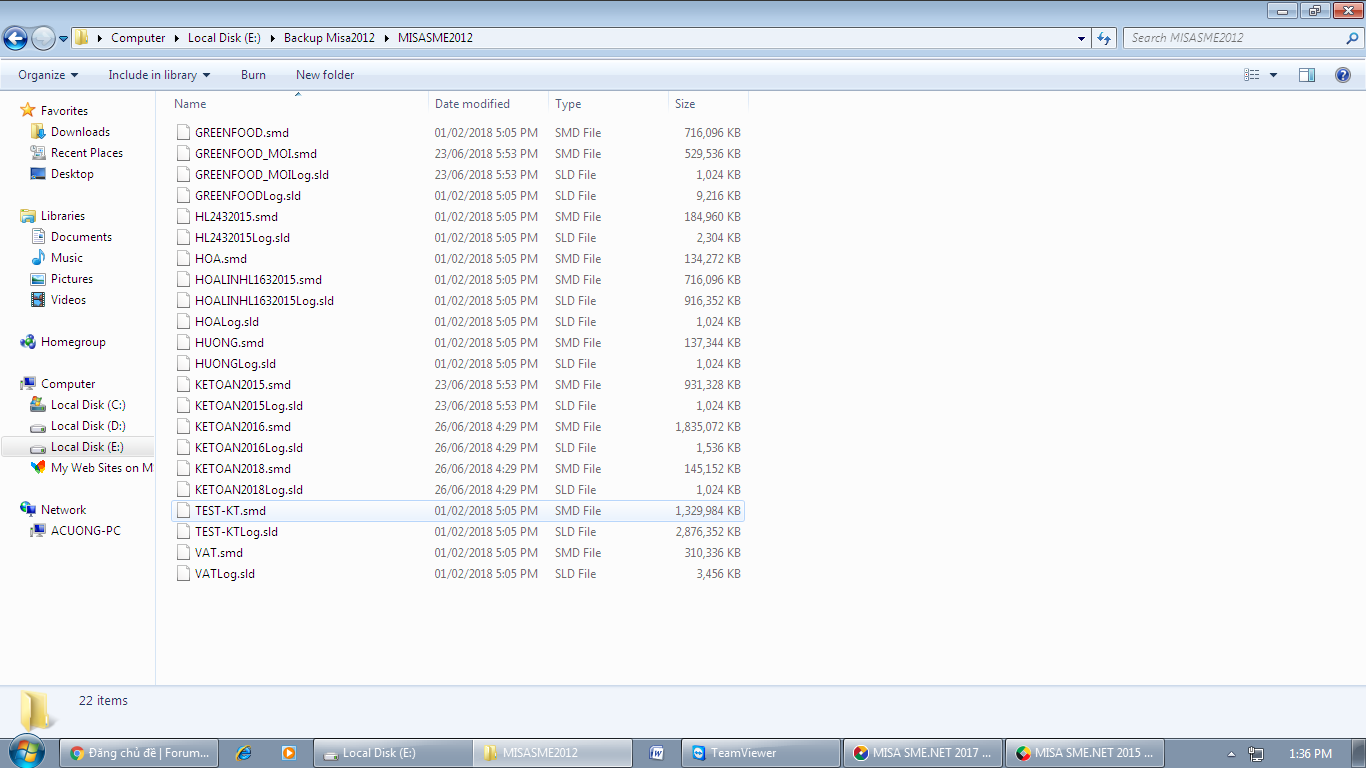Sort by Date modified column header
1366x768 pixels.
[x=488, y=104]
